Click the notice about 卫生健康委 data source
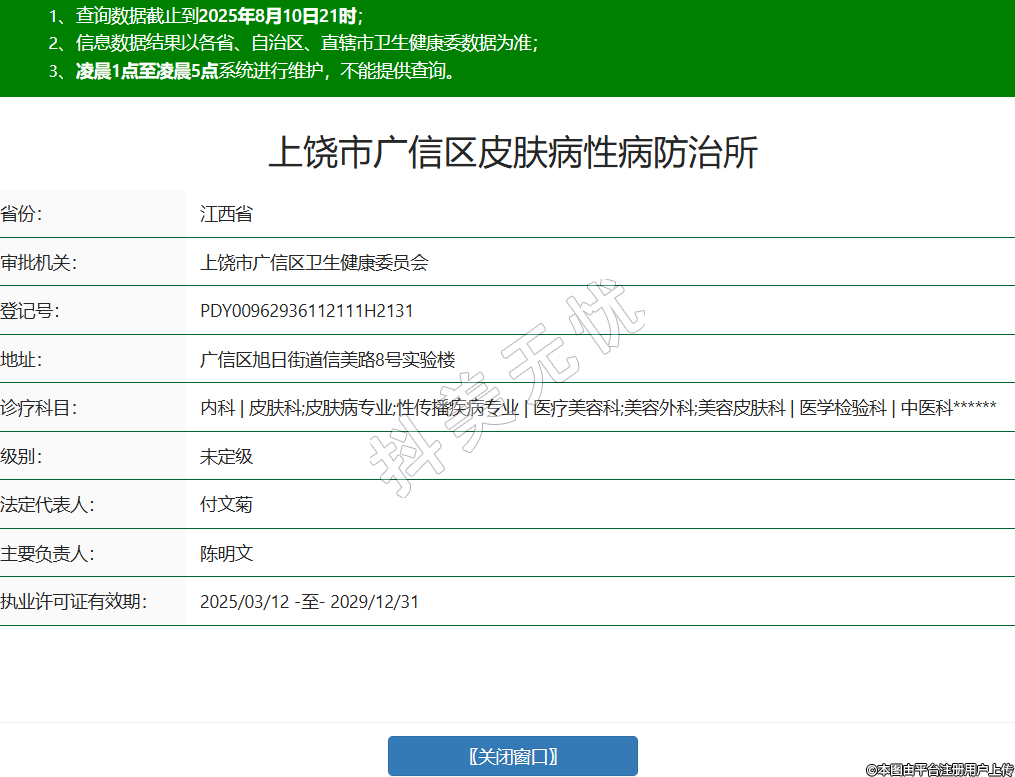The height and width of the screenshot is (777, 1015). [x=307, y=43]
